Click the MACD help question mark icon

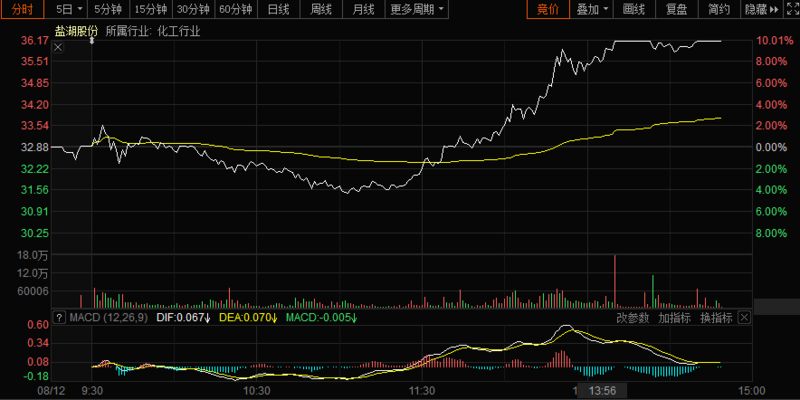(x=57, y=317)
